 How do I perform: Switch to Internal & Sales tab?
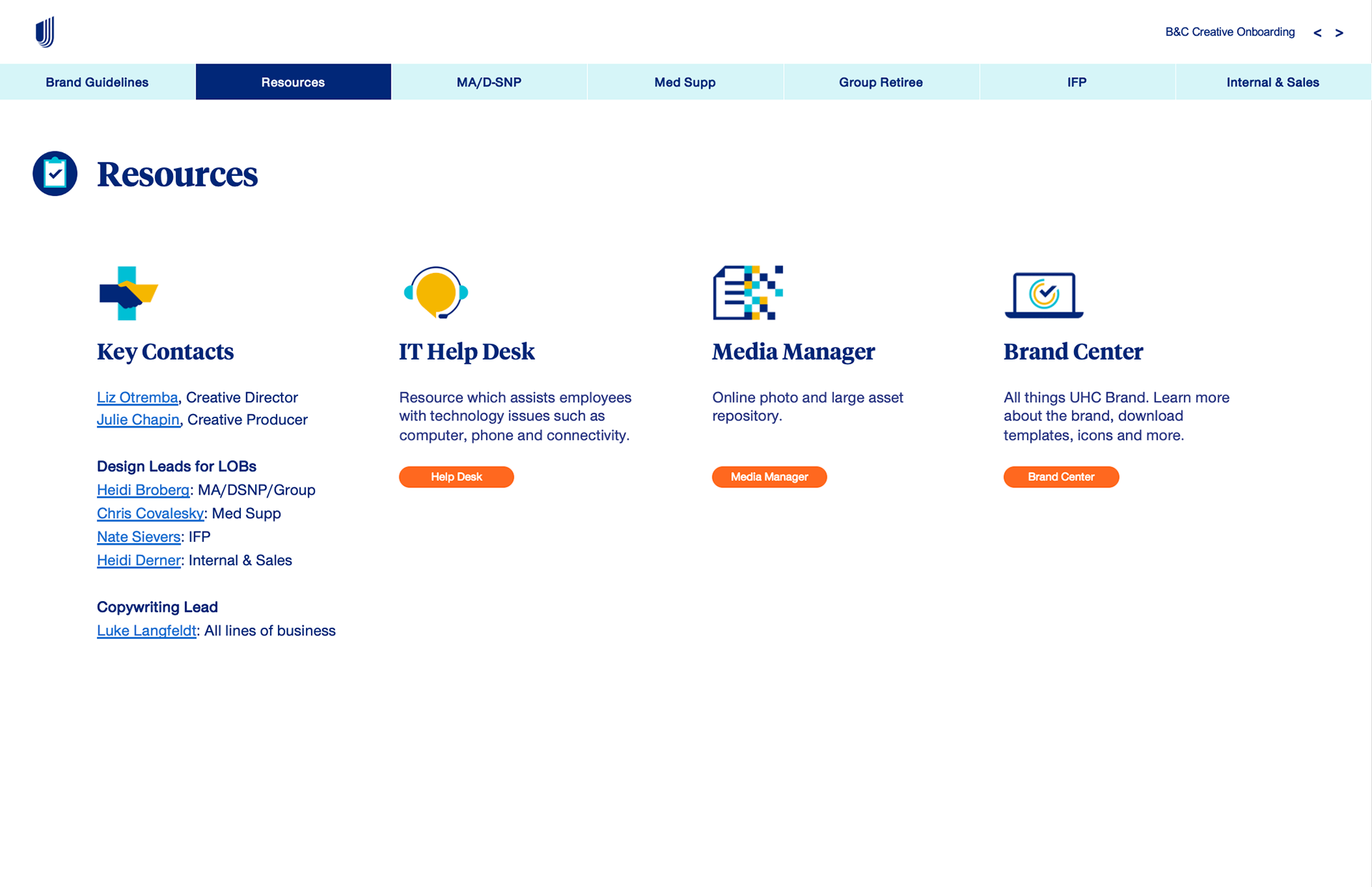click(1273, 81)
